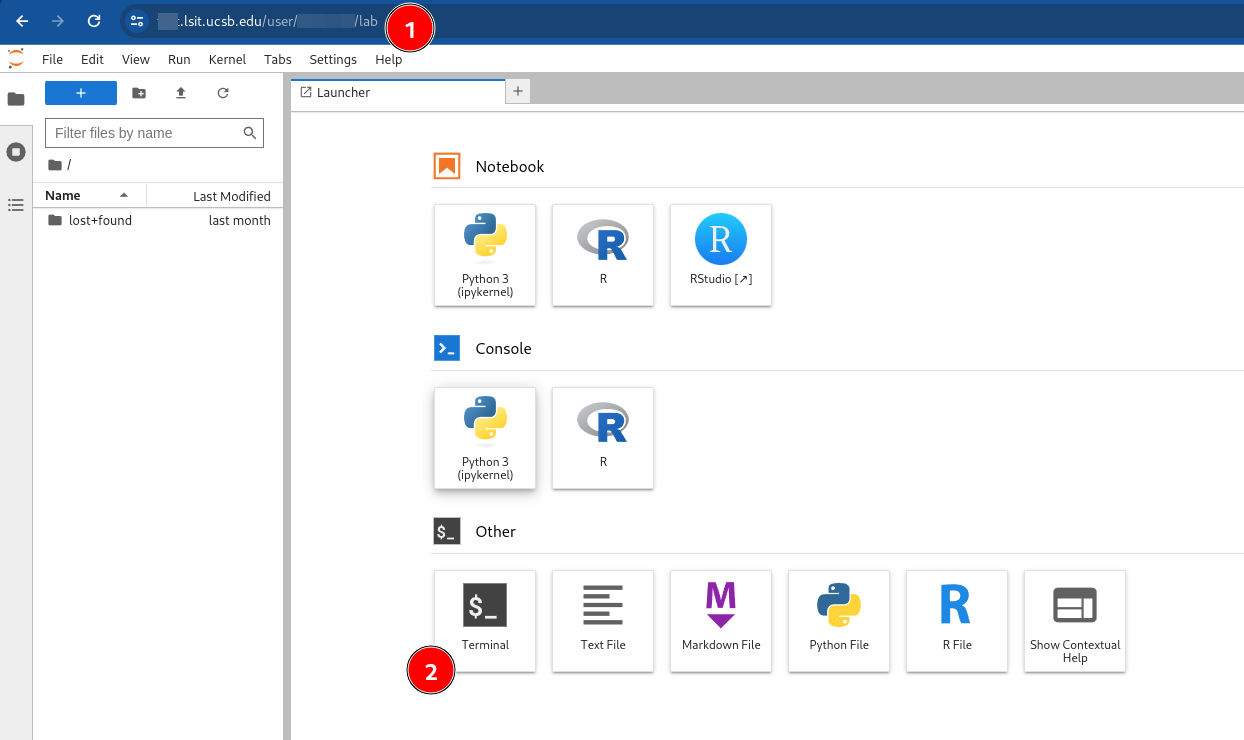Screen dimensions: 1244x740
Task: Click the 'last month' modified date
Action: (x=240, y=220)
